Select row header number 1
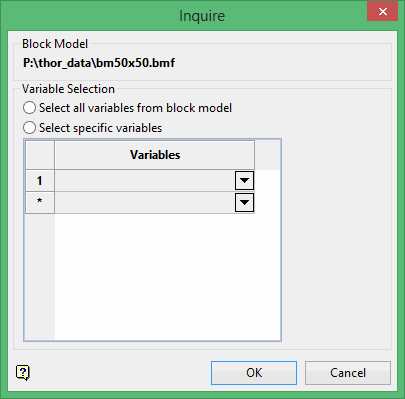This screenshot has height=399, width=405. (40, 180)
